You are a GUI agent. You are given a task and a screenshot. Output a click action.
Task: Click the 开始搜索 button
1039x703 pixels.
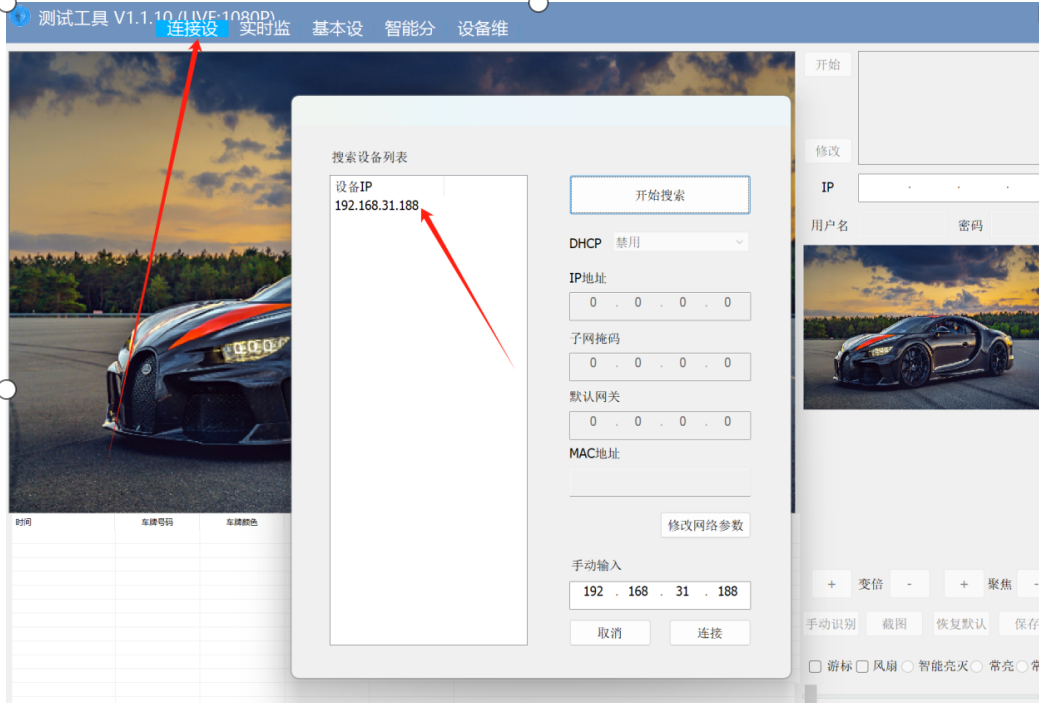tap(660, 195)
